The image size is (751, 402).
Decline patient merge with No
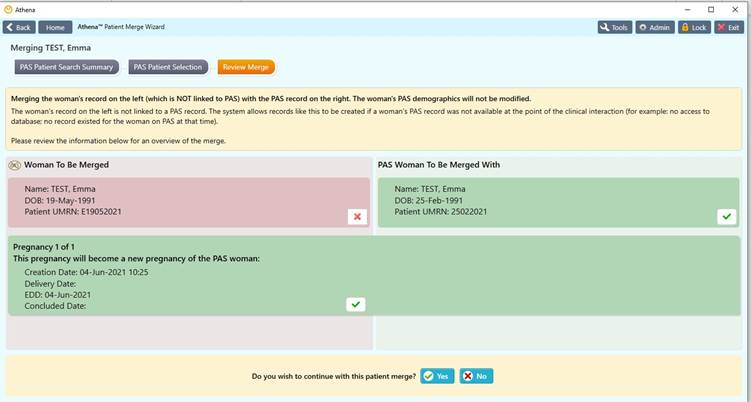click(476, 376)
